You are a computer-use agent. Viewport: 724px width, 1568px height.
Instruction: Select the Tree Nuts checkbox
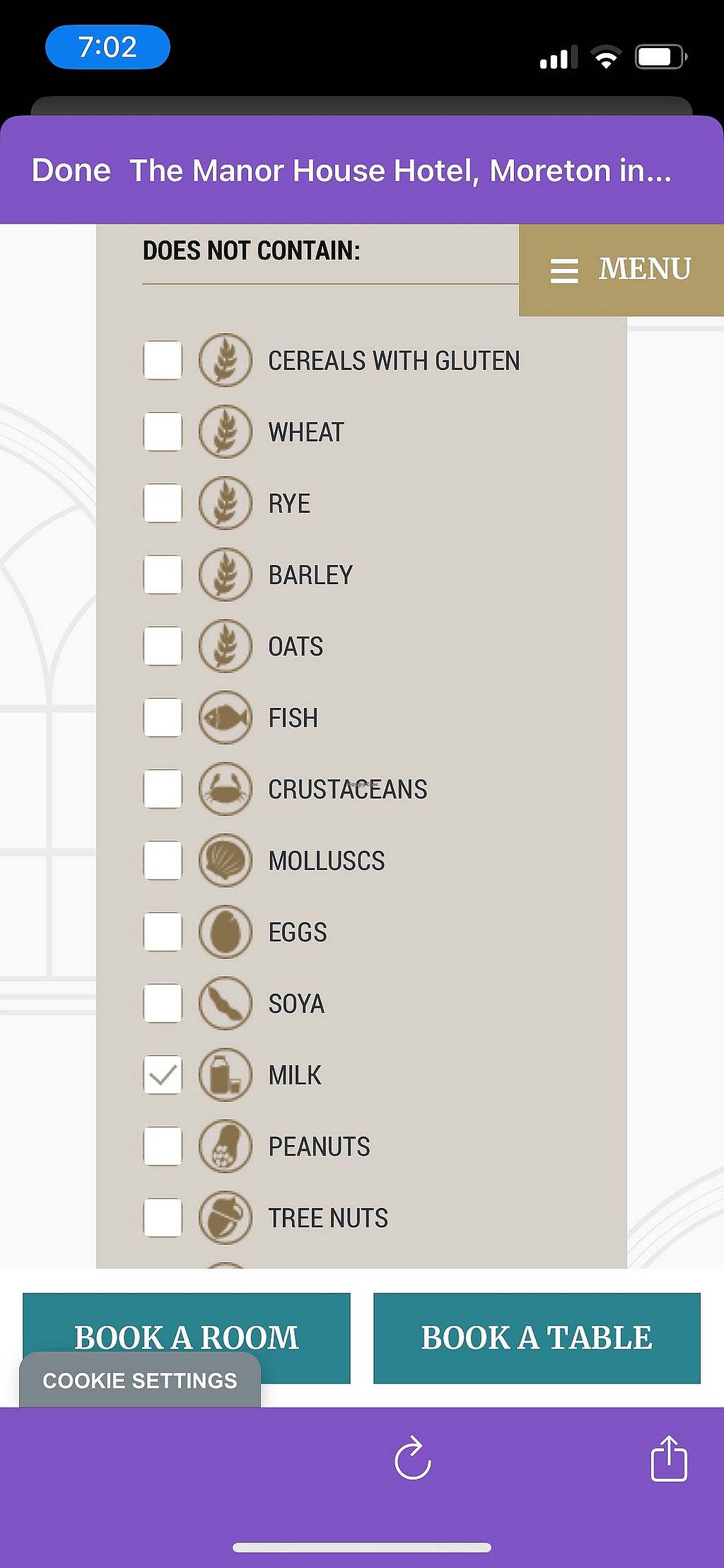(163, 1218)
